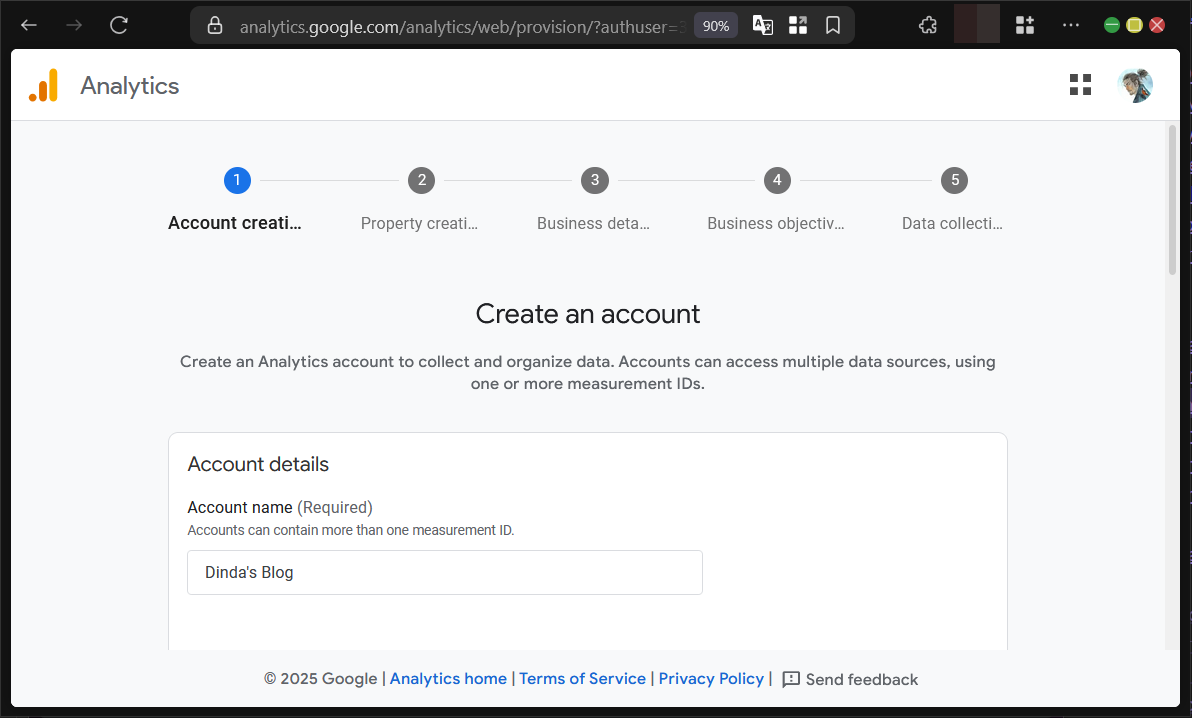This screenshot has width=1192, height=718.
Task: Click the 90% zoom indicator
Action: point(715,25)
